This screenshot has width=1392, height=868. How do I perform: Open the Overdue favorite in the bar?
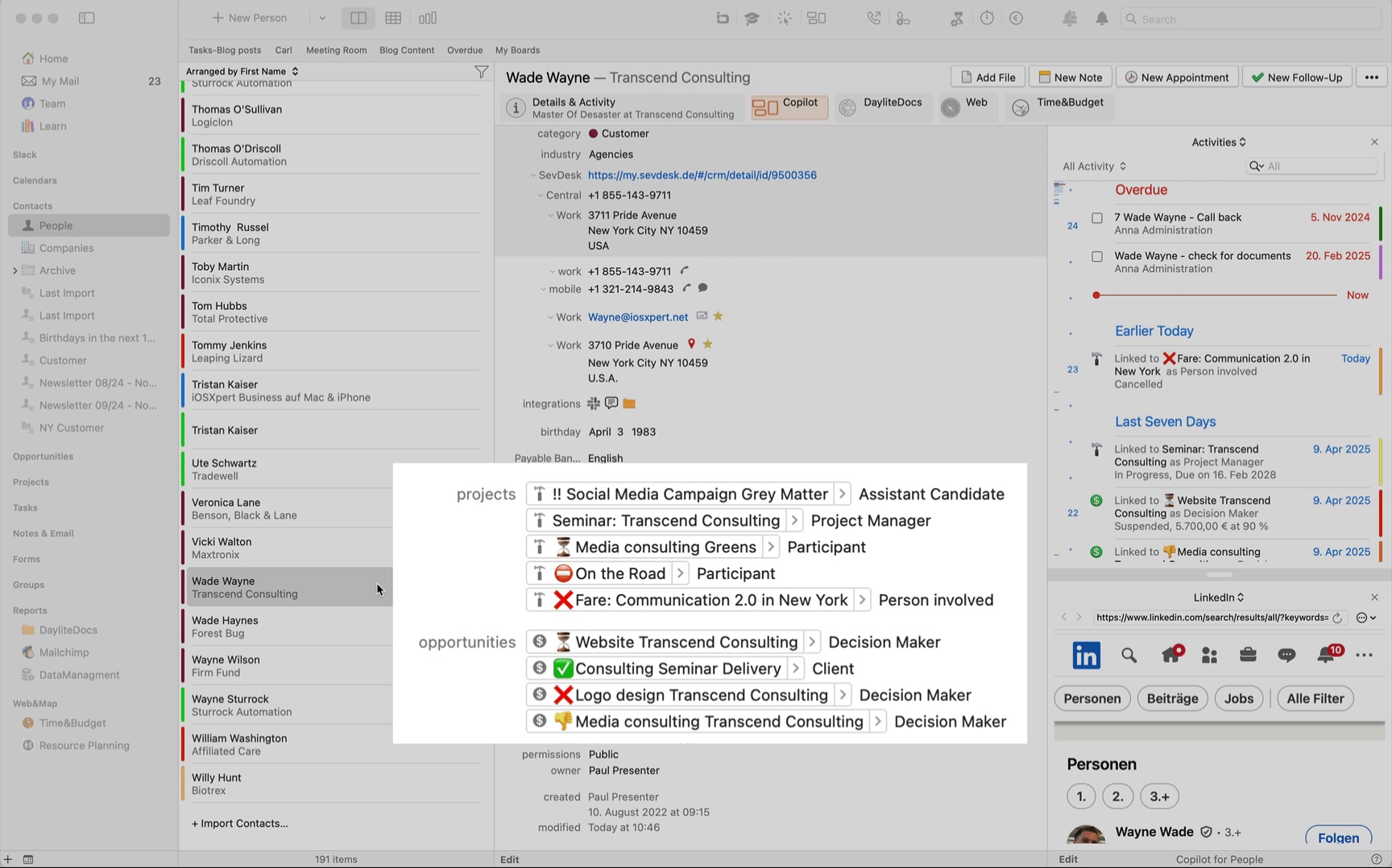[465, 50]
